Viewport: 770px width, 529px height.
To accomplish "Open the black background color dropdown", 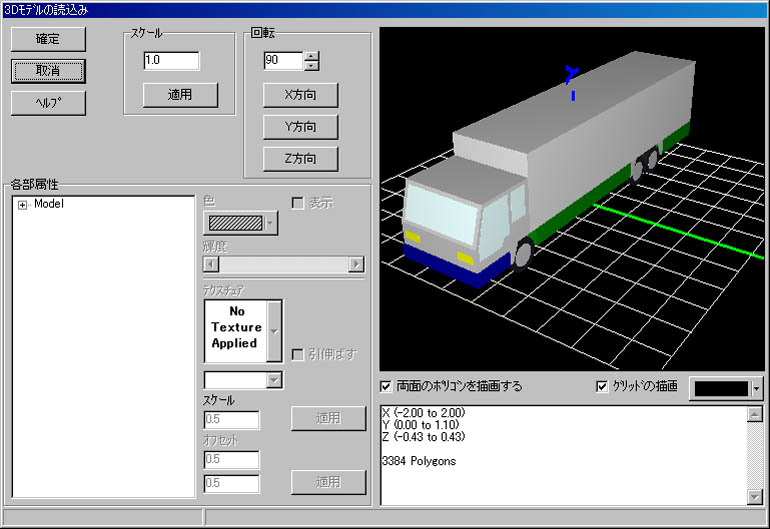I will coord(756,389).
